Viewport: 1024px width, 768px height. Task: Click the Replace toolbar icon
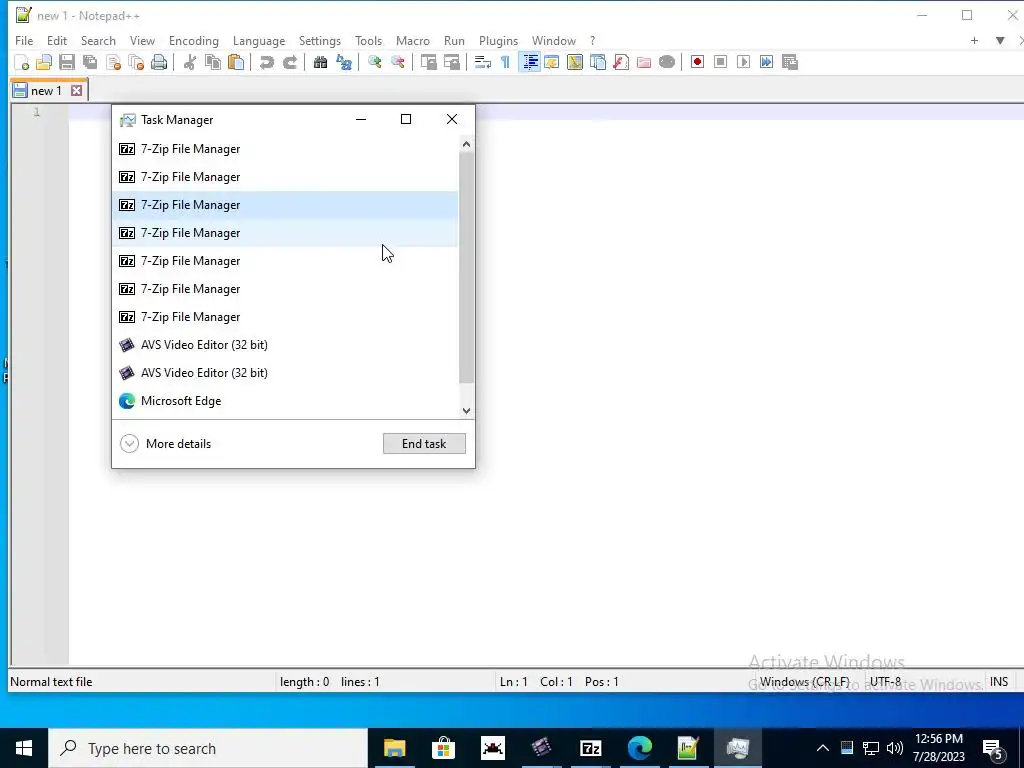(x=344, y=62)
